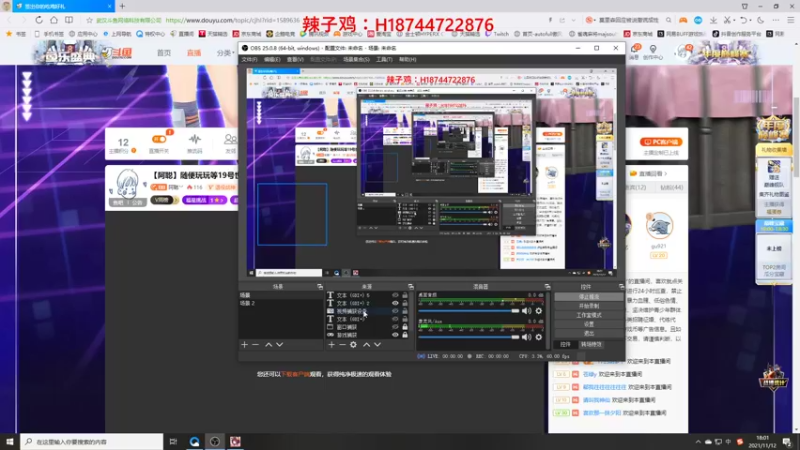The width and height of the screenshot is (800, 450).
Task: Open the browser hamburger main menu
Action: point(790,20)
